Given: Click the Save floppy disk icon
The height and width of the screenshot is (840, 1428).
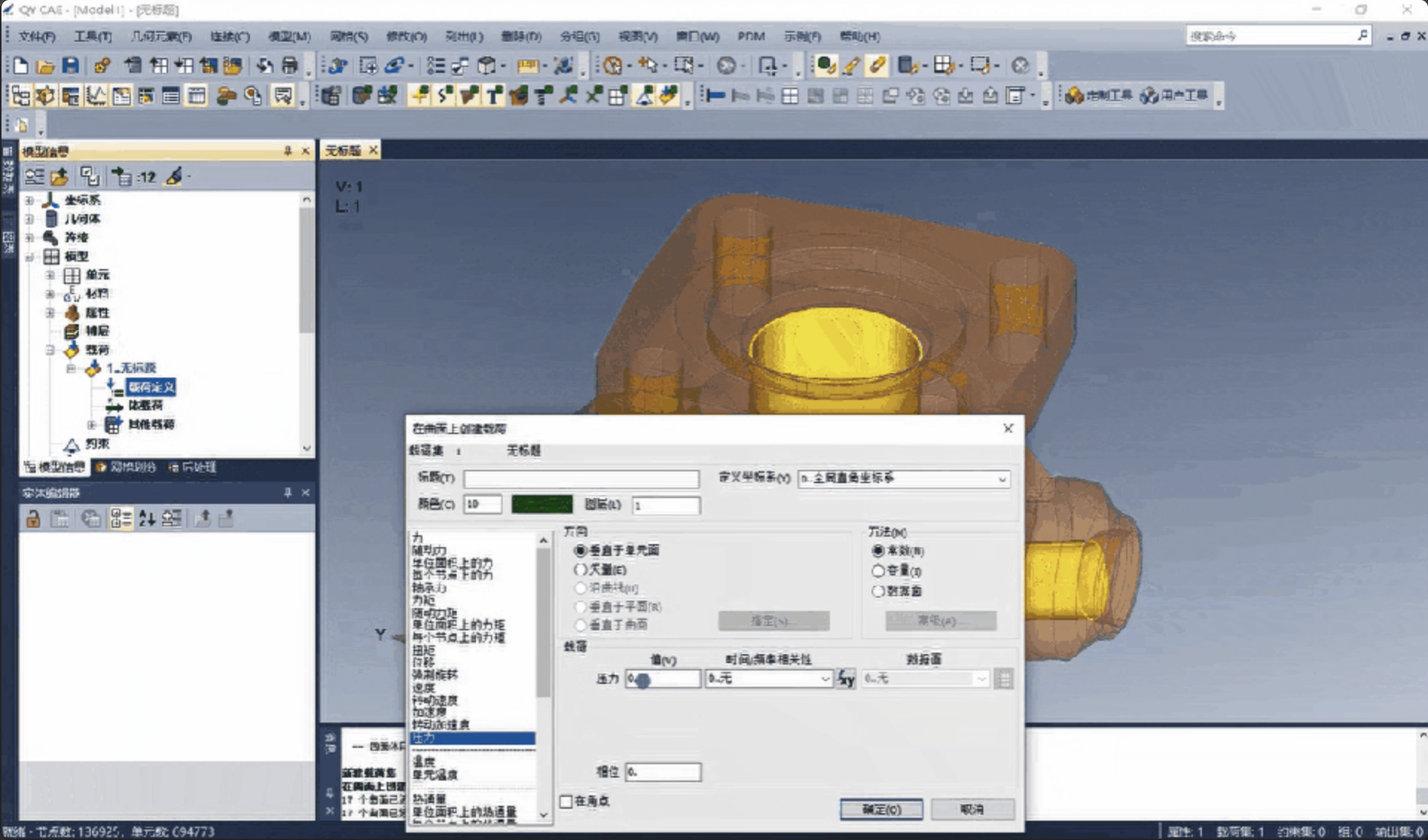Looking at the screenshot, I should (x=70, y=65).
